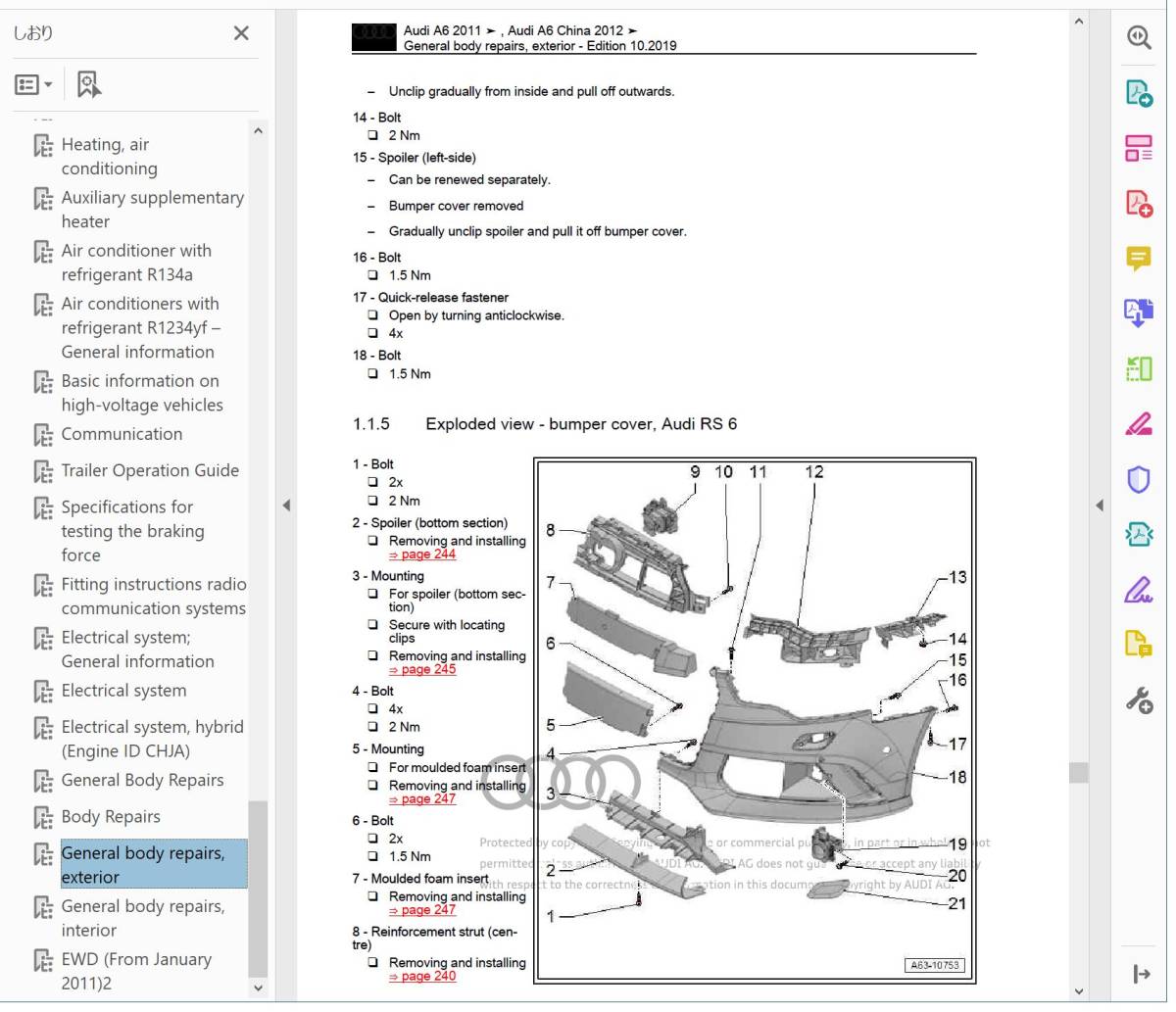
Task: Open the 'Auxiliary supplementary heater' bookmark
Action: coord(152,210)
